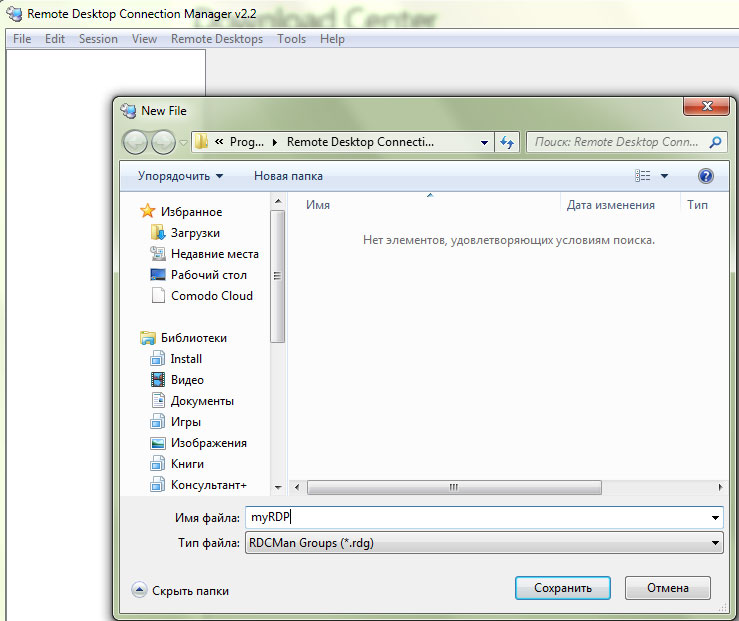This screenshot has height=621, width=739.
Task: Select Библиотеки in navigation pane
Action: (x=194, y=338)
